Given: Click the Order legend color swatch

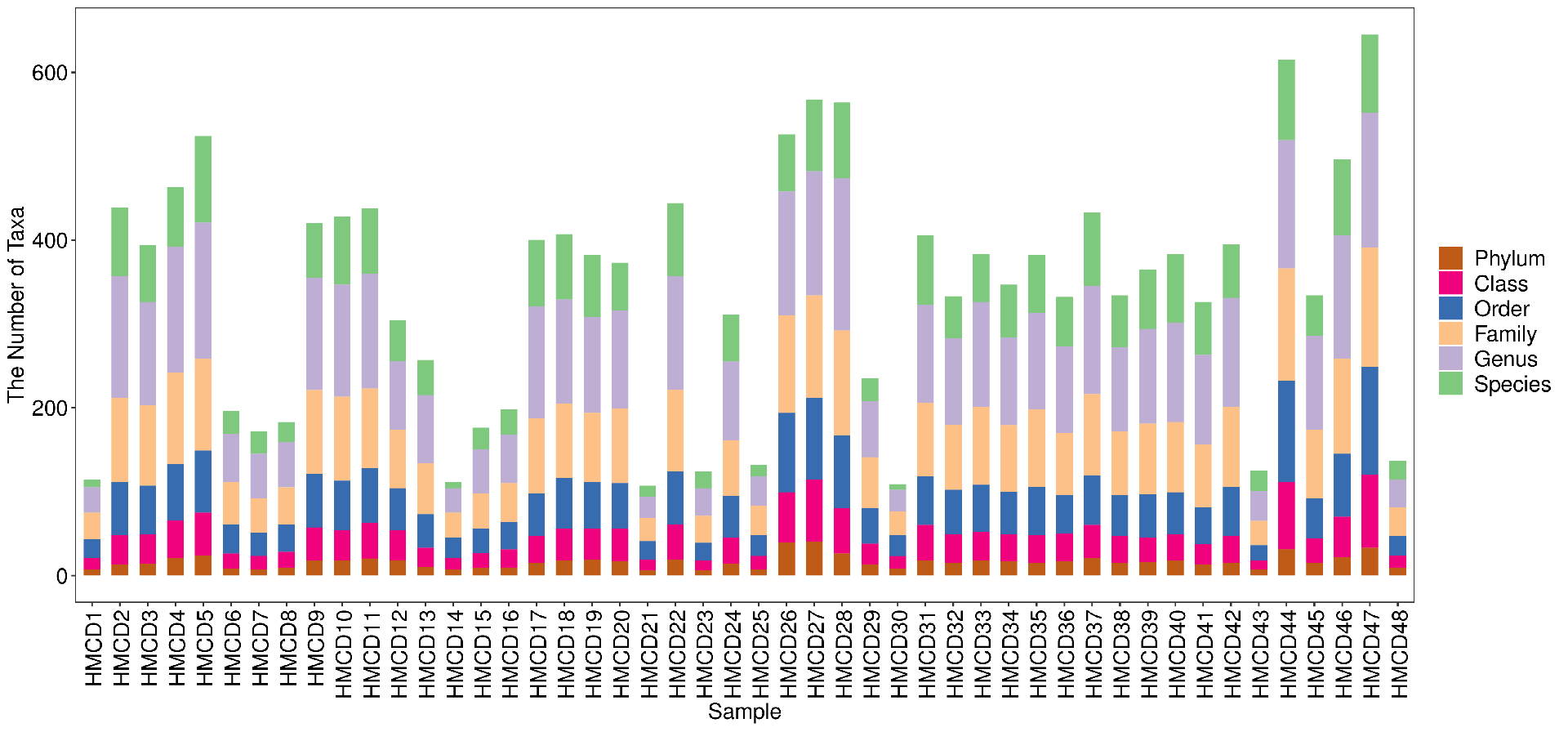Looking at the screenshot, I should 1450,308.
